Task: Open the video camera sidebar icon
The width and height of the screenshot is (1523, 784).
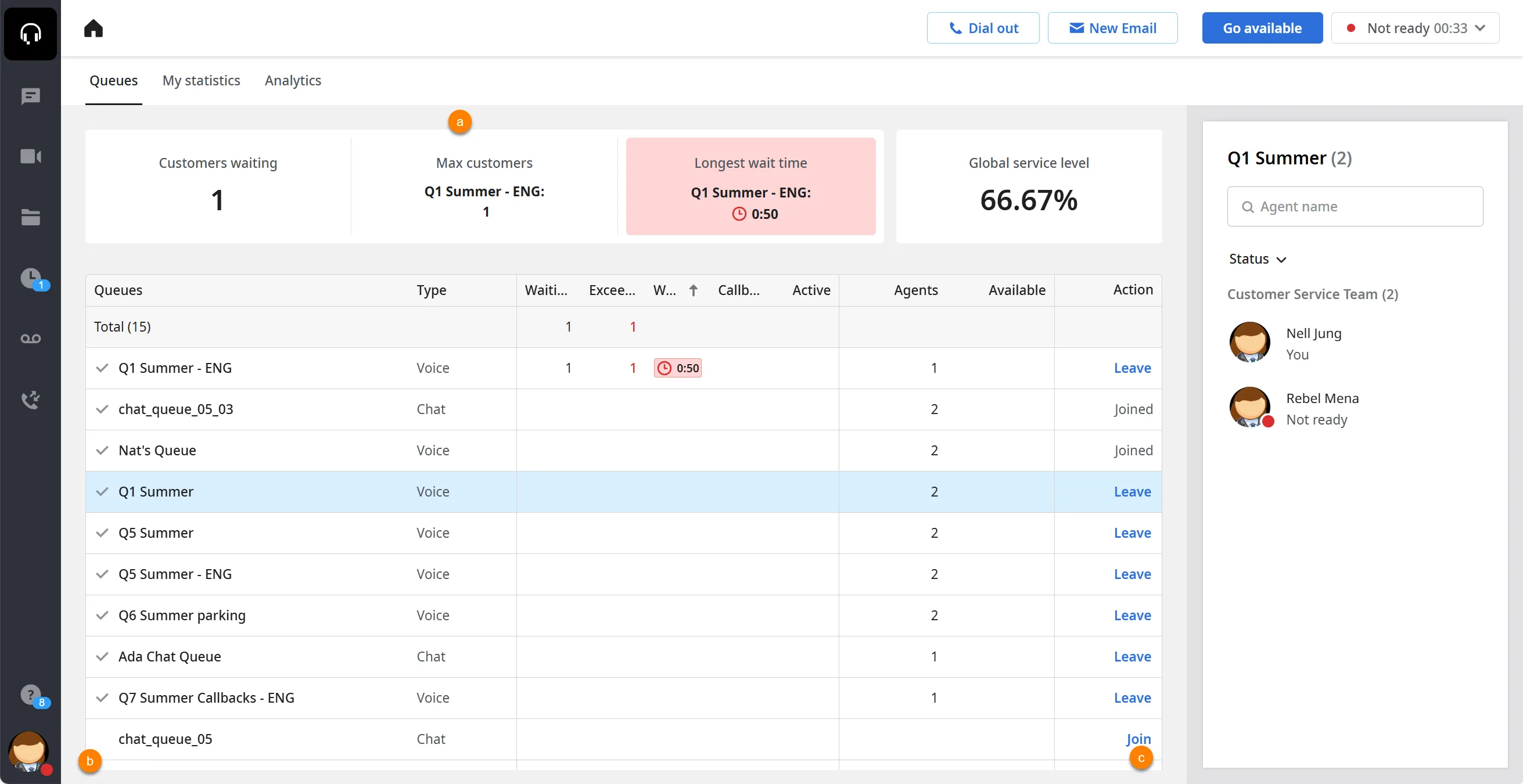Action: (30, 156)
